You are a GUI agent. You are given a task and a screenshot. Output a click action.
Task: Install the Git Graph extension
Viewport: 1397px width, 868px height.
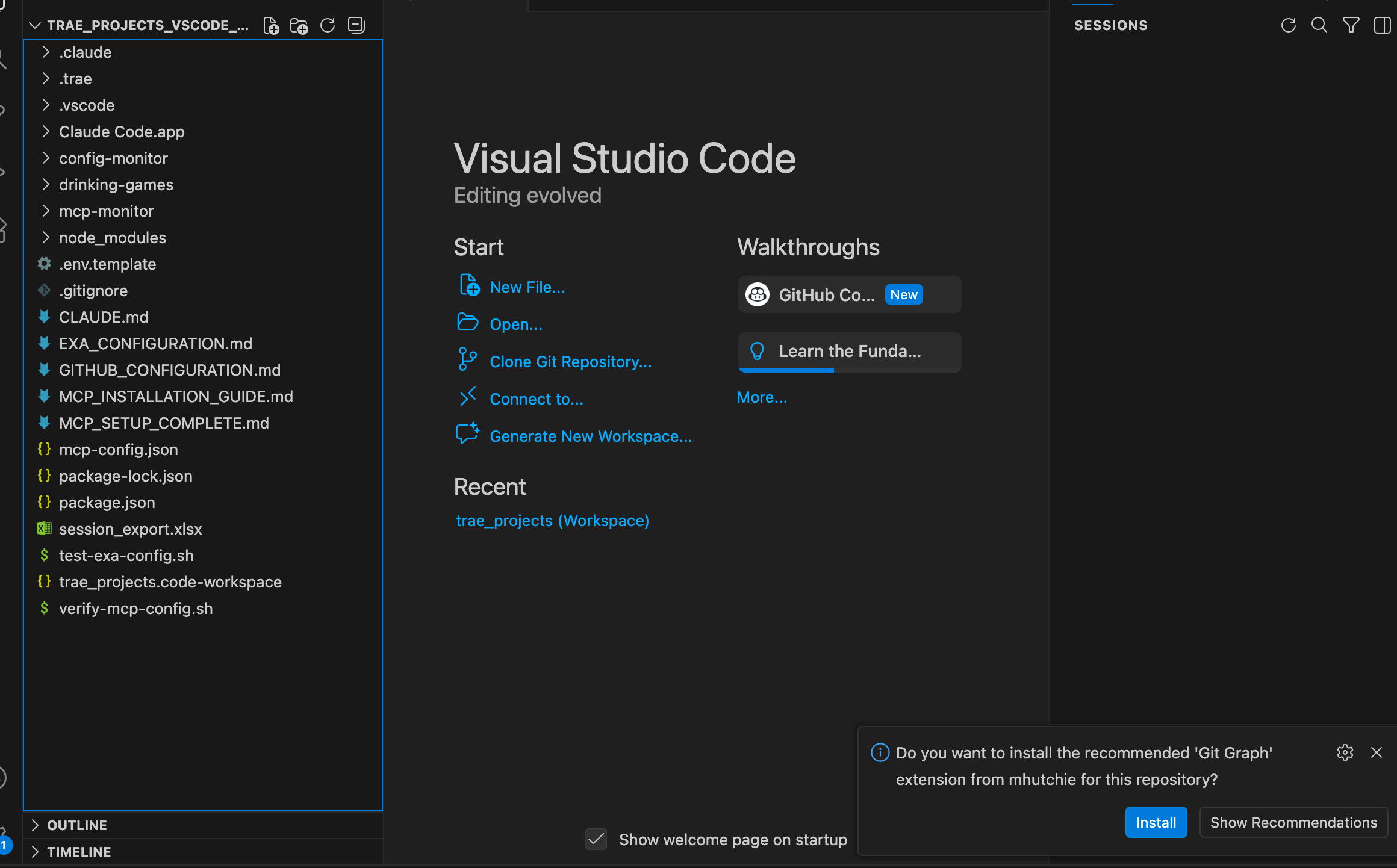pyautogui.click(x=1156, y=822)
